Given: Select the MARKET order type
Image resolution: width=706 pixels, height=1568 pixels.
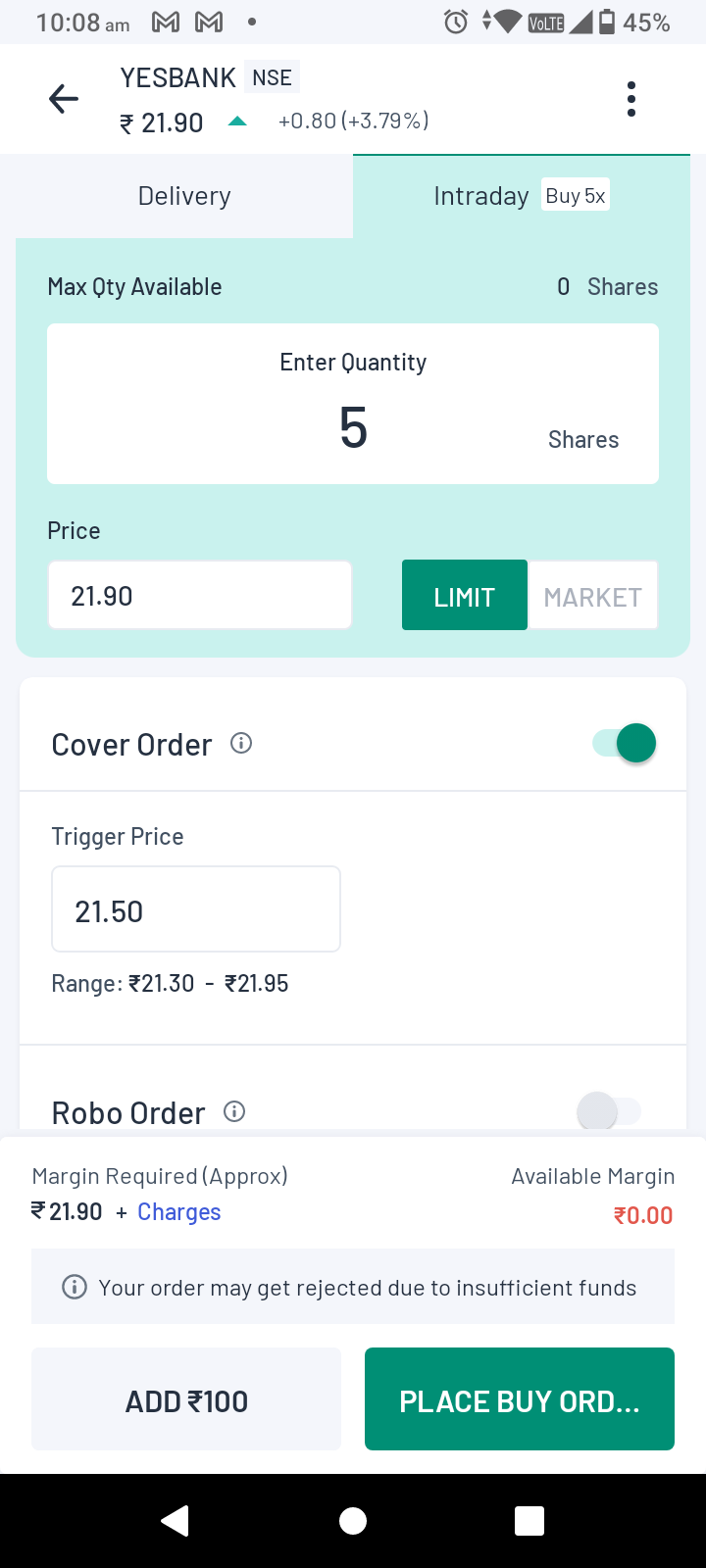Looking at the screenshot, I should click(x=592, y=596).
